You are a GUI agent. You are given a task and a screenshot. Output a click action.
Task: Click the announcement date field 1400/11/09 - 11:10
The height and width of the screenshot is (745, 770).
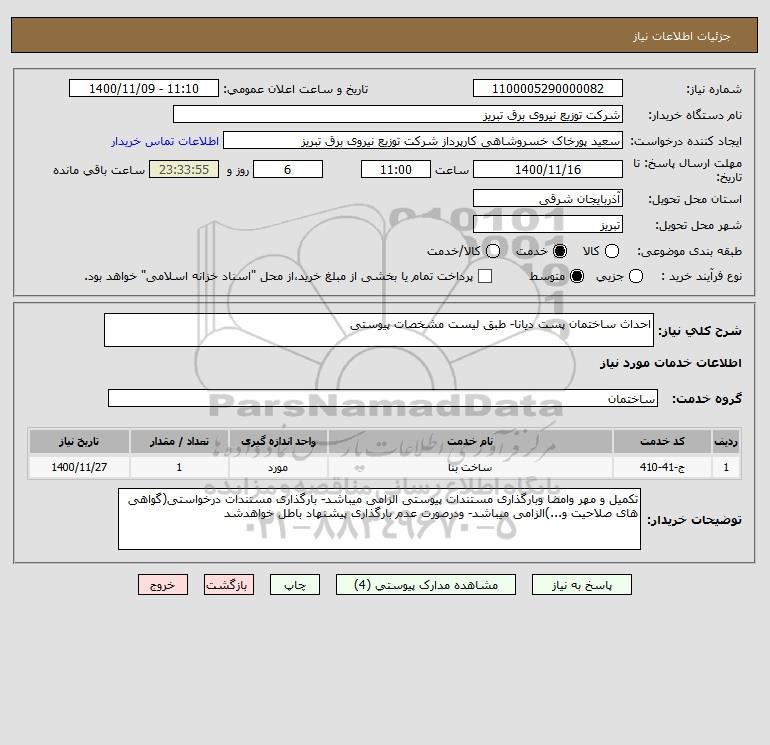click(x=144, y=88)
